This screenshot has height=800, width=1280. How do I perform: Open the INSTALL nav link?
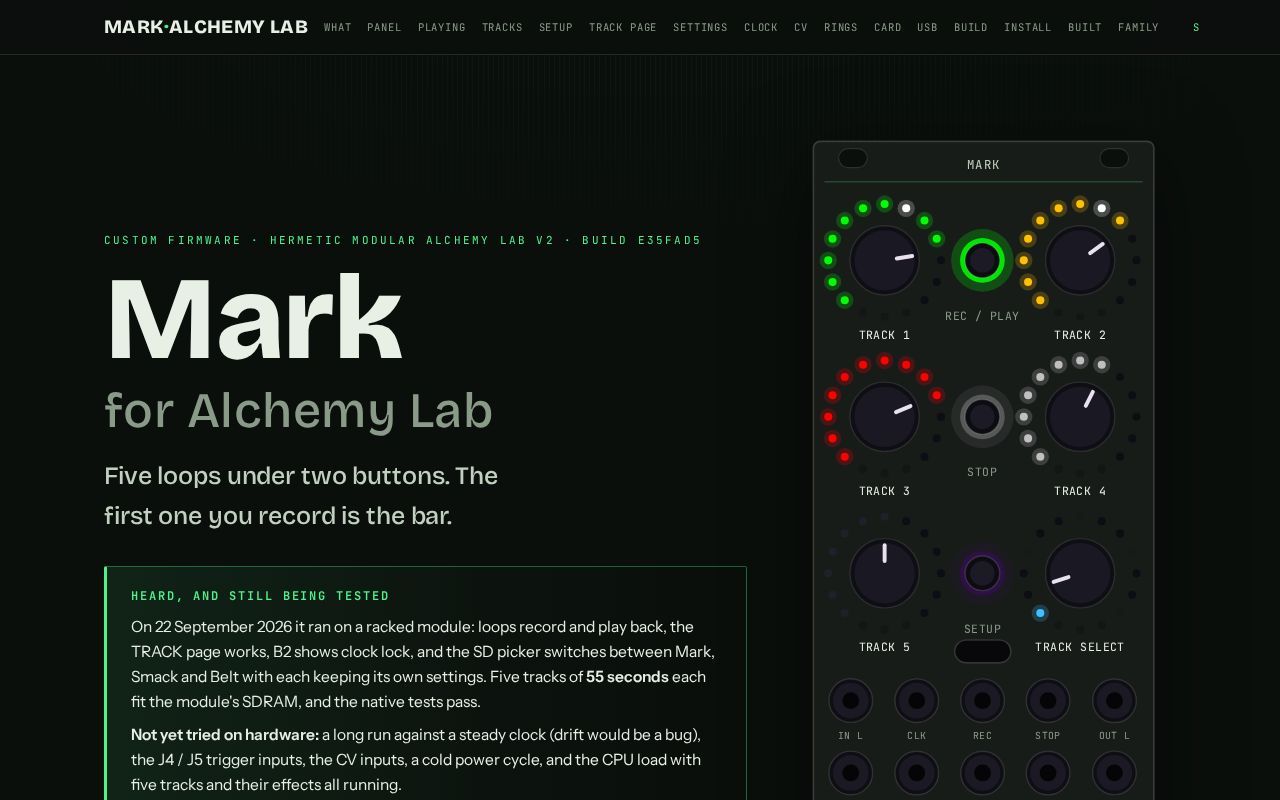1028,28
